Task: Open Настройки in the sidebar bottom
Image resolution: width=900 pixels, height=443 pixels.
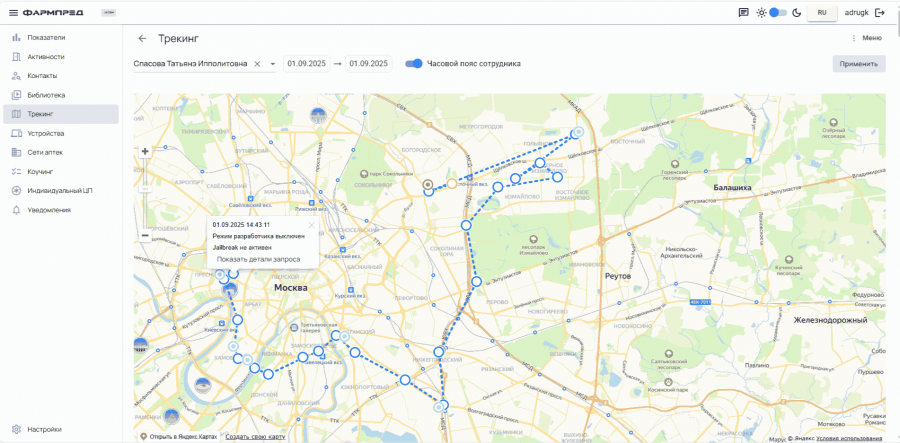Action: point(44,429)
